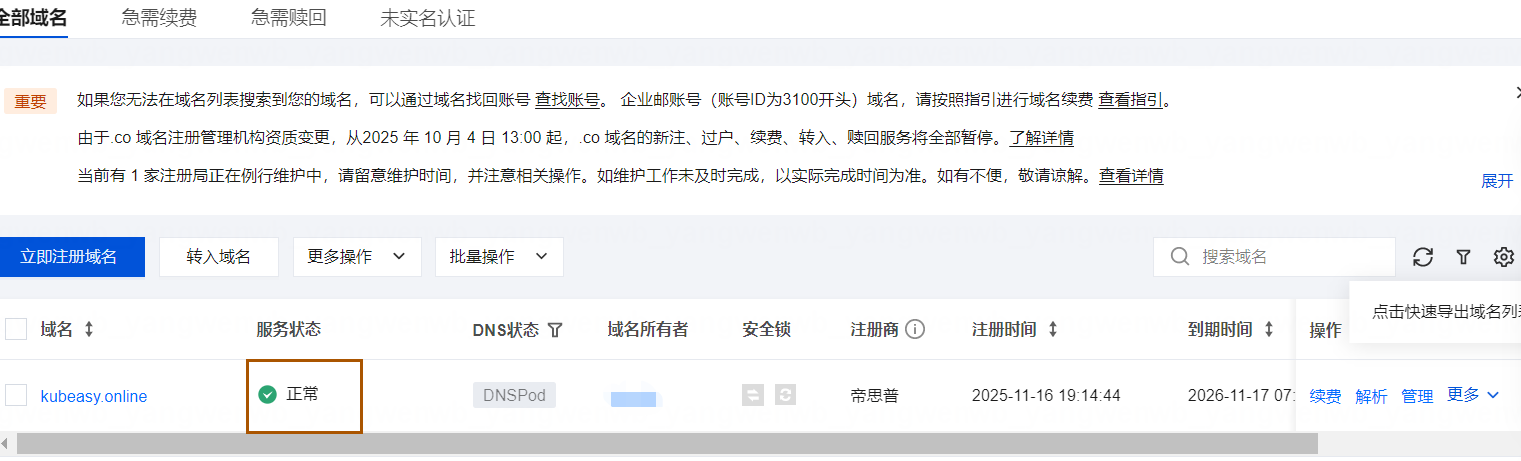Click the transfer lock icon for kubeasy.online
The height and width of the screenshot is (461, 1521).
pos(753,395)
